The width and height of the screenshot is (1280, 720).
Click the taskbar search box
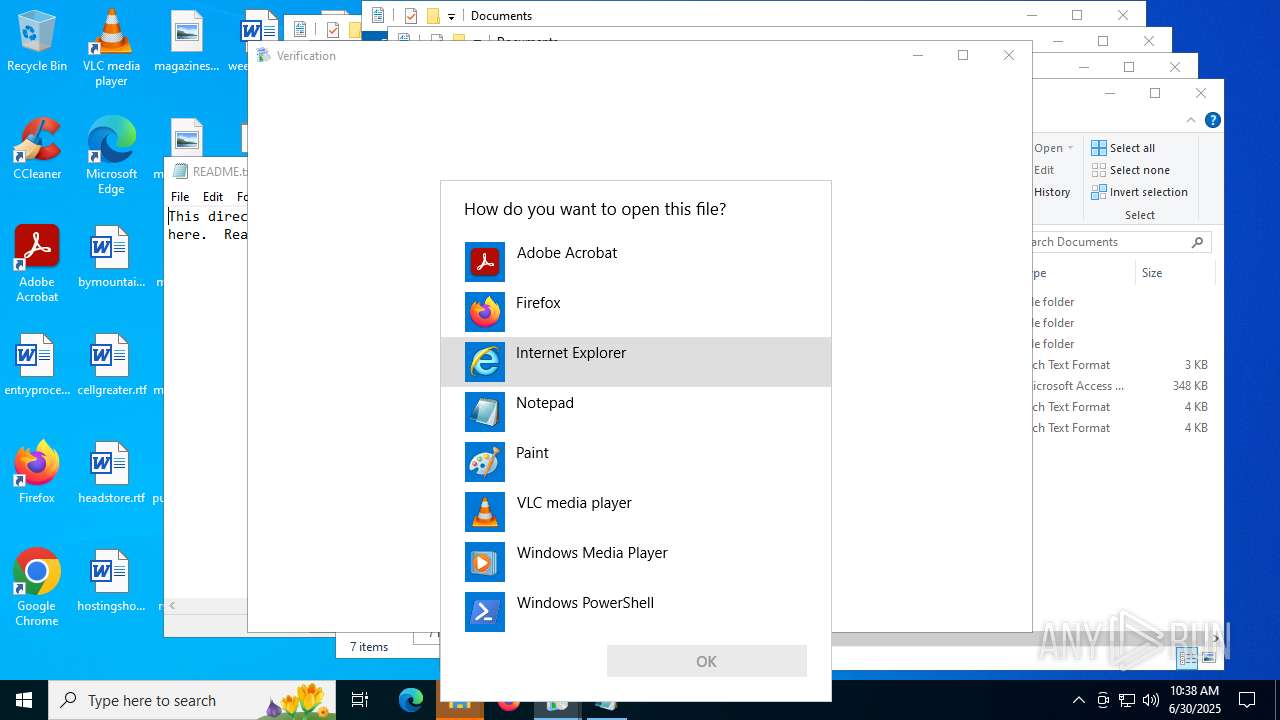(x=193, y=700)
